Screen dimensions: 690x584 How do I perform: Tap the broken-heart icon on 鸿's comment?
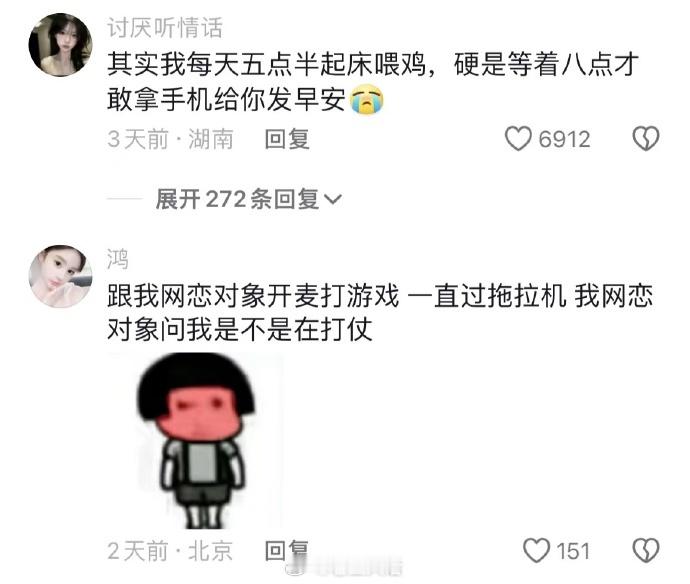[646, 550]
